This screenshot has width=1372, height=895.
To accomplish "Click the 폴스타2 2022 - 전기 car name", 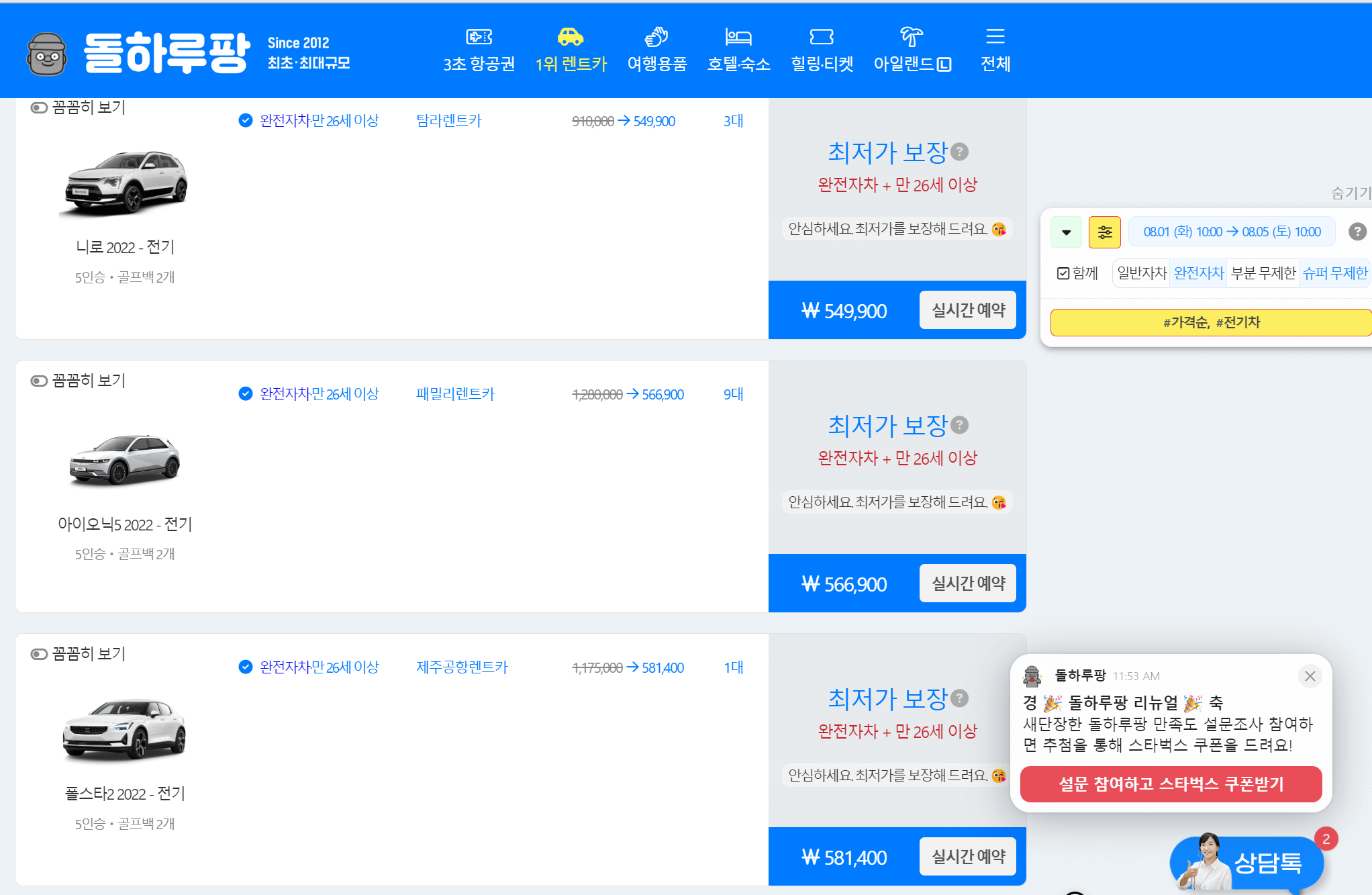I will coord(125,794).
